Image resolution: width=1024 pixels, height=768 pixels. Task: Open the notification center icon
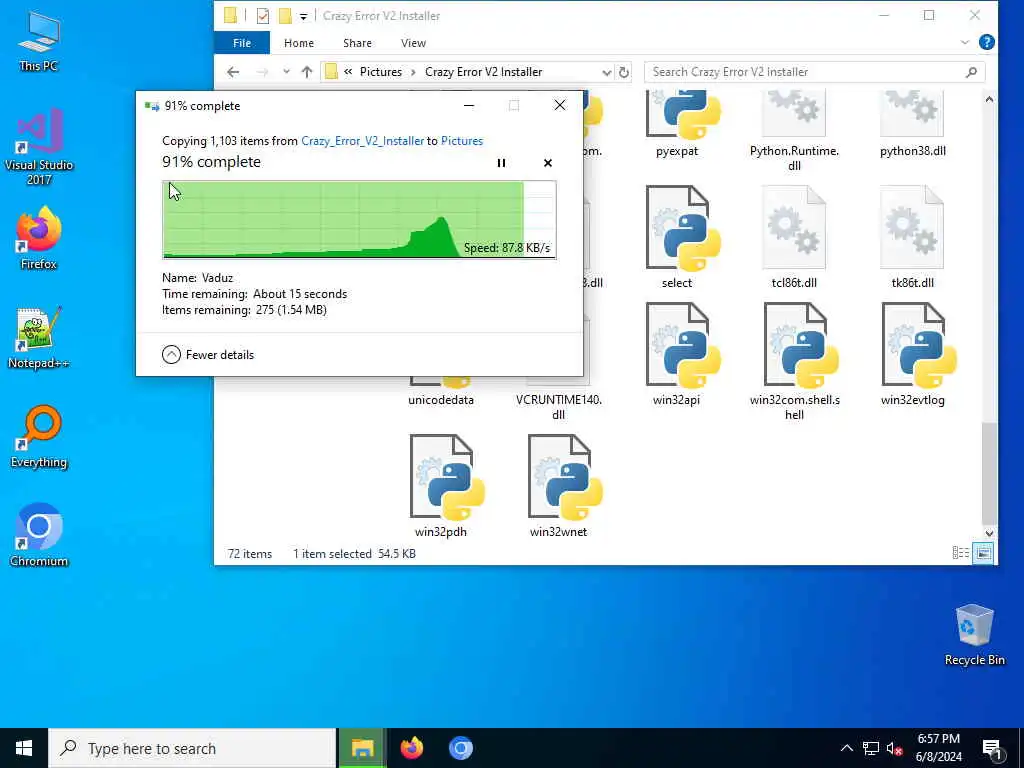993,749
